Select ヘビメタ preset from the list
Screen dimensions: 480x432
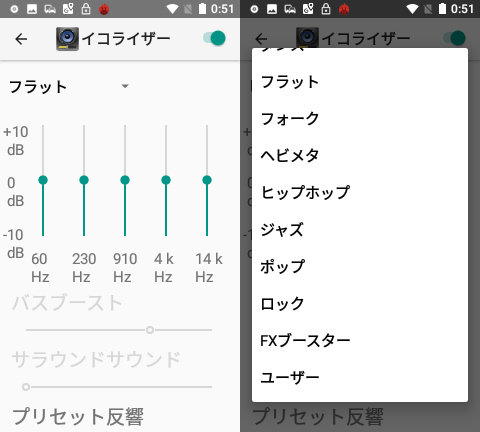coord(360,156)
